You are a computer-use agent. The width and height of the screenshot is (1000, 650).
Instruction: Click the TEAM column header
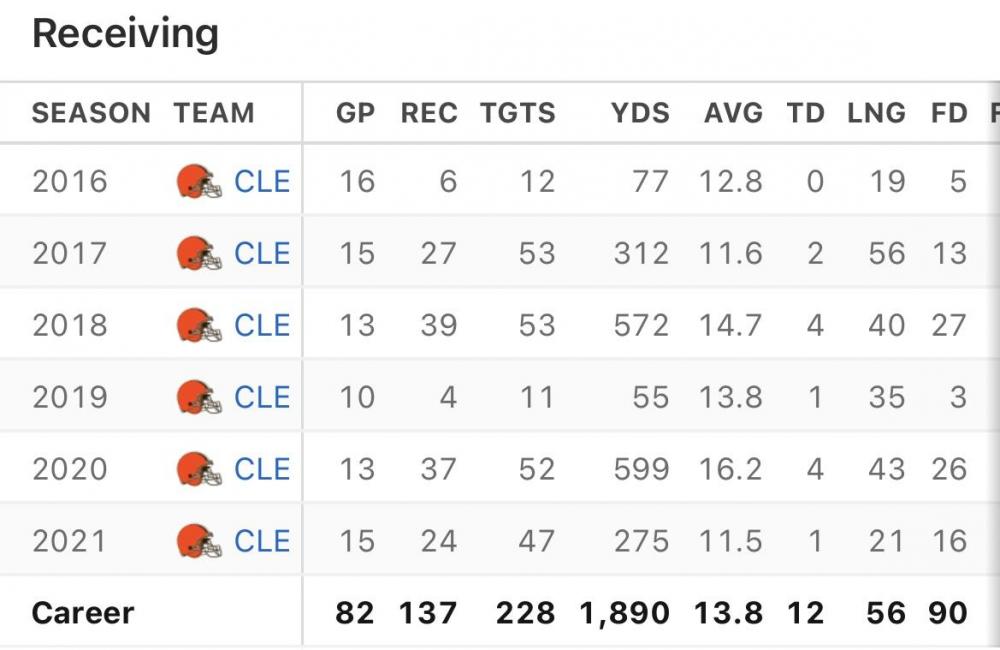coord(214,113)
